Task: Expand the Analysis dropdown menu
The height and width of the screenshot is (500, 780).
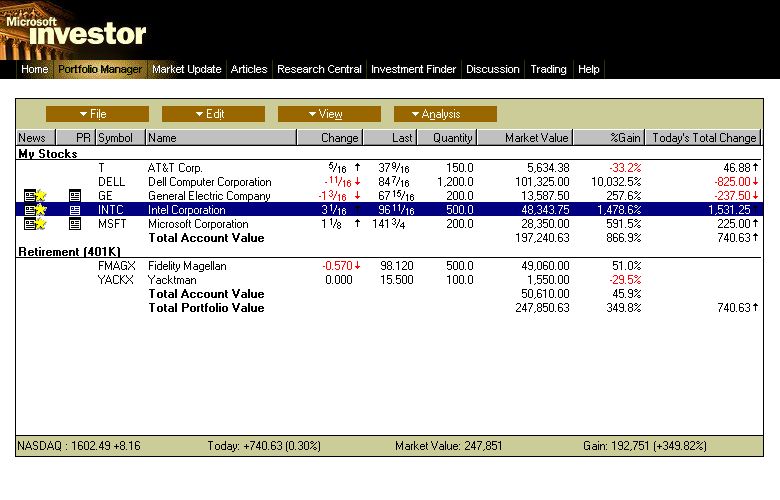Action: tap(445, 114)
